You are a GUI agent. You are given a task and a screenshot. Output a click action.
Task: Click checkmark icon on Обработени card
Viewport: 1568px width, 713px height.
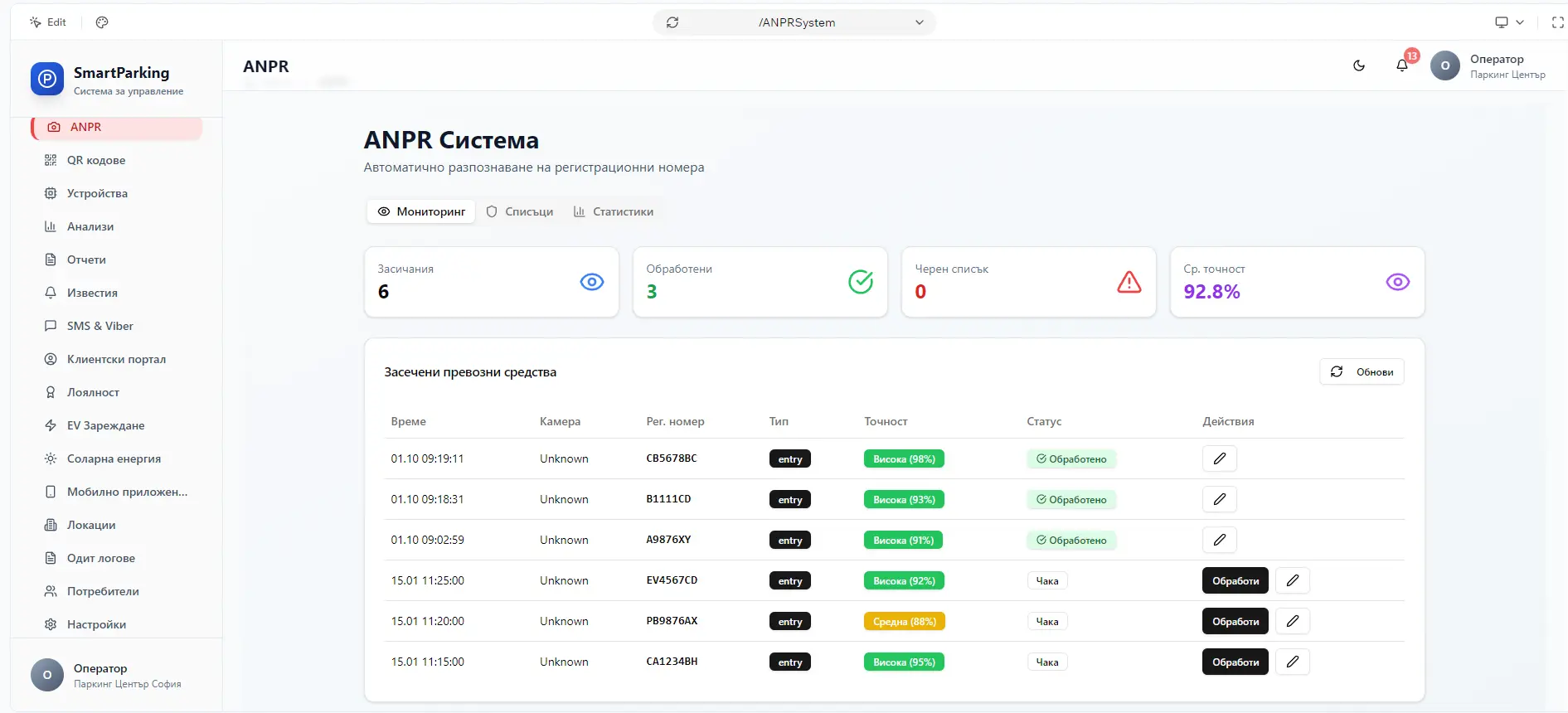point(861,282)
